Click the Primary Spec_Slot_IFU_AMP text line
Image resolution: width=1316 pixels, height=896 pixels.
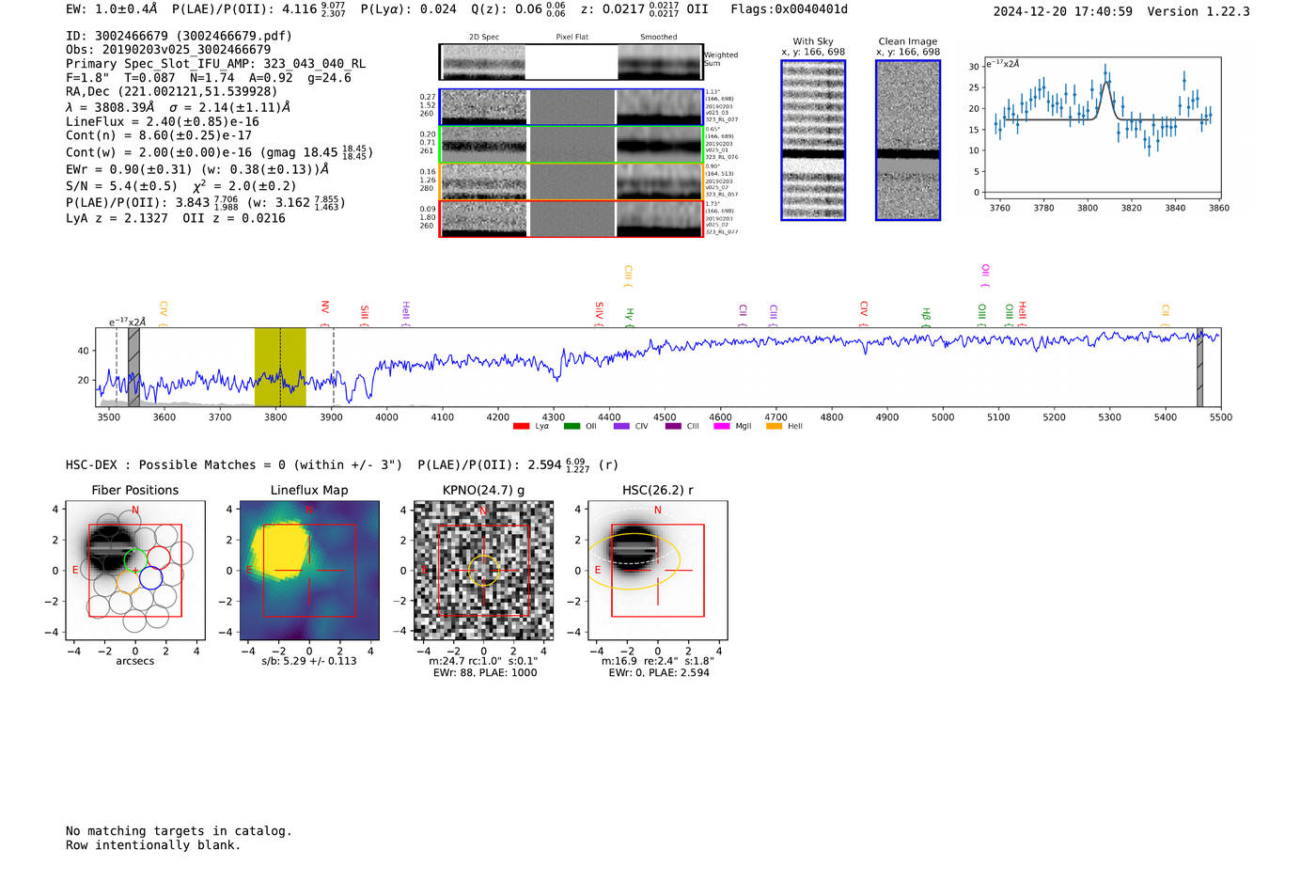coord(215,64)
